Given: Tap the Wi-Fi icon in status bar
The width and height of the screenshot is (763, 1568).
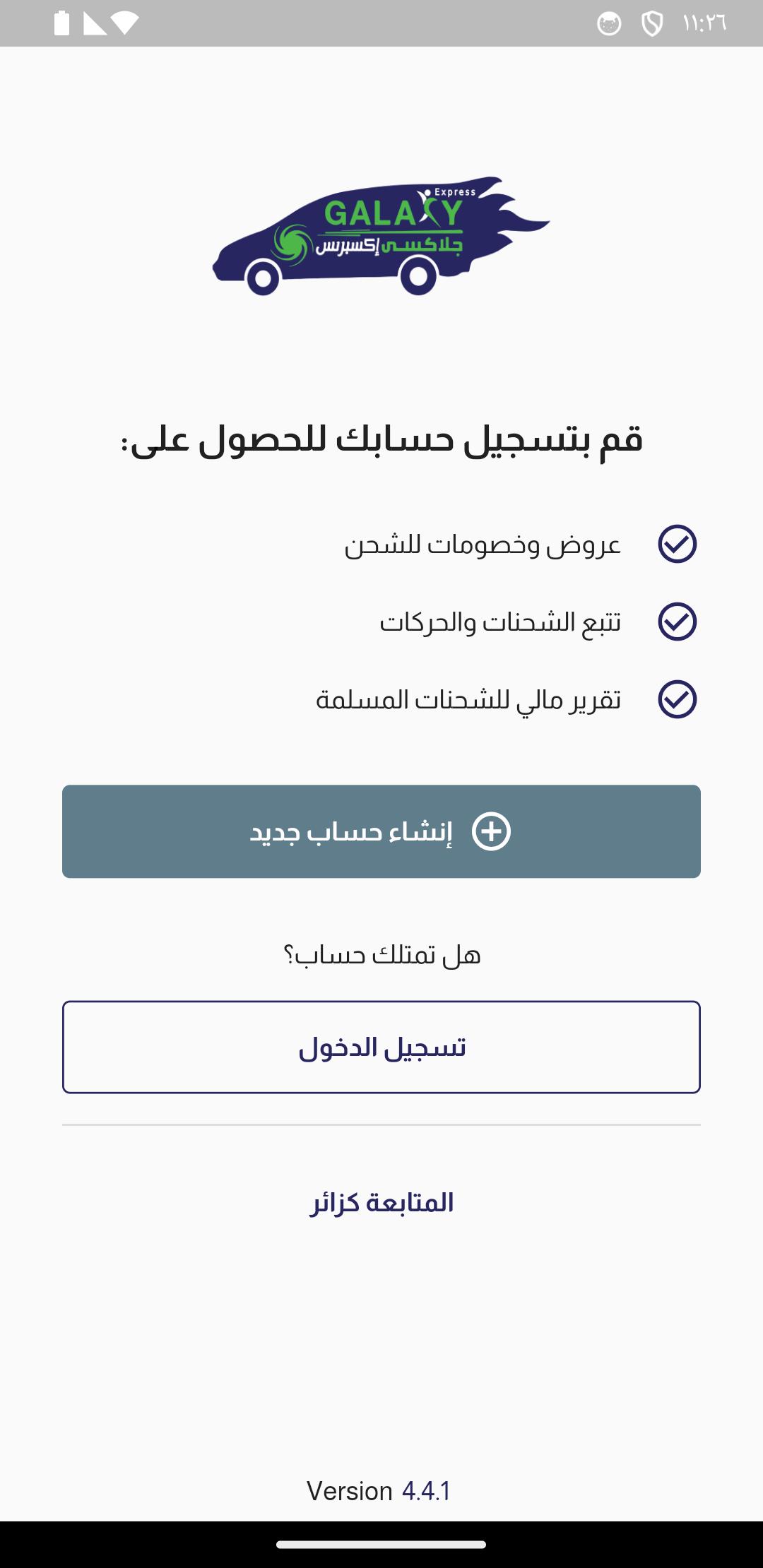Looking at the screenshot, I should pyautogui.click(x=124, y=24).
